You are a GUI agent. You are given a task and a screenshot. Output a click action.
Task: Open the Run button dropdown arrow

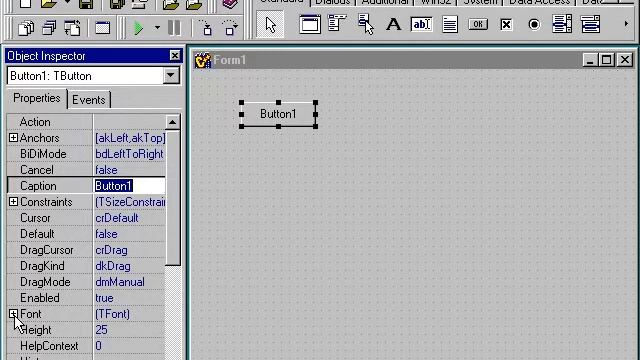157,28
